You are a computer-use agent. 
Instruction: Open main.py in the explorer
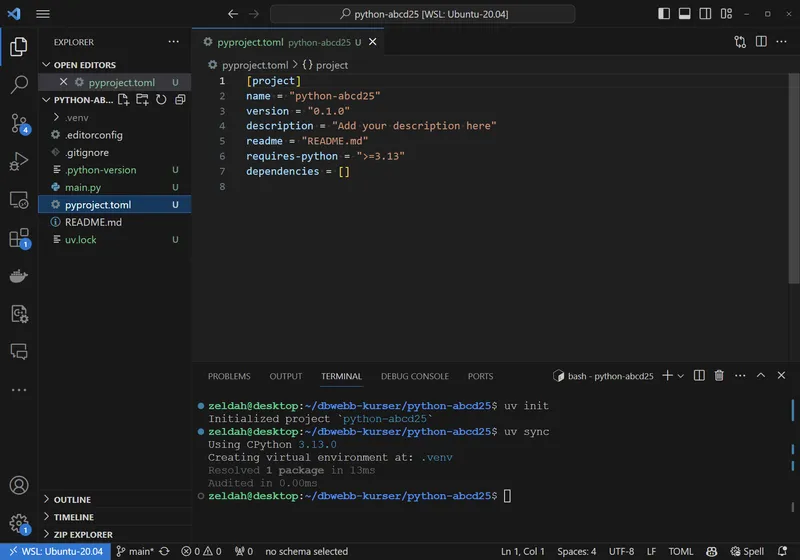[114, 187]
